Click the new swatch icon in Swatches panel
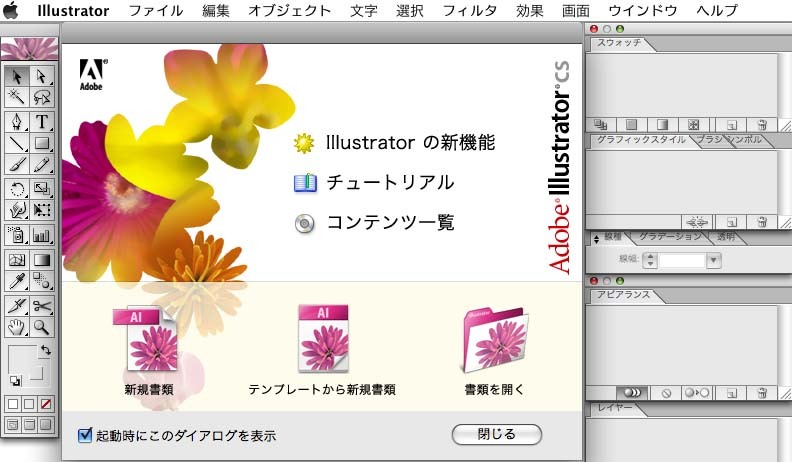 (731, 125)
